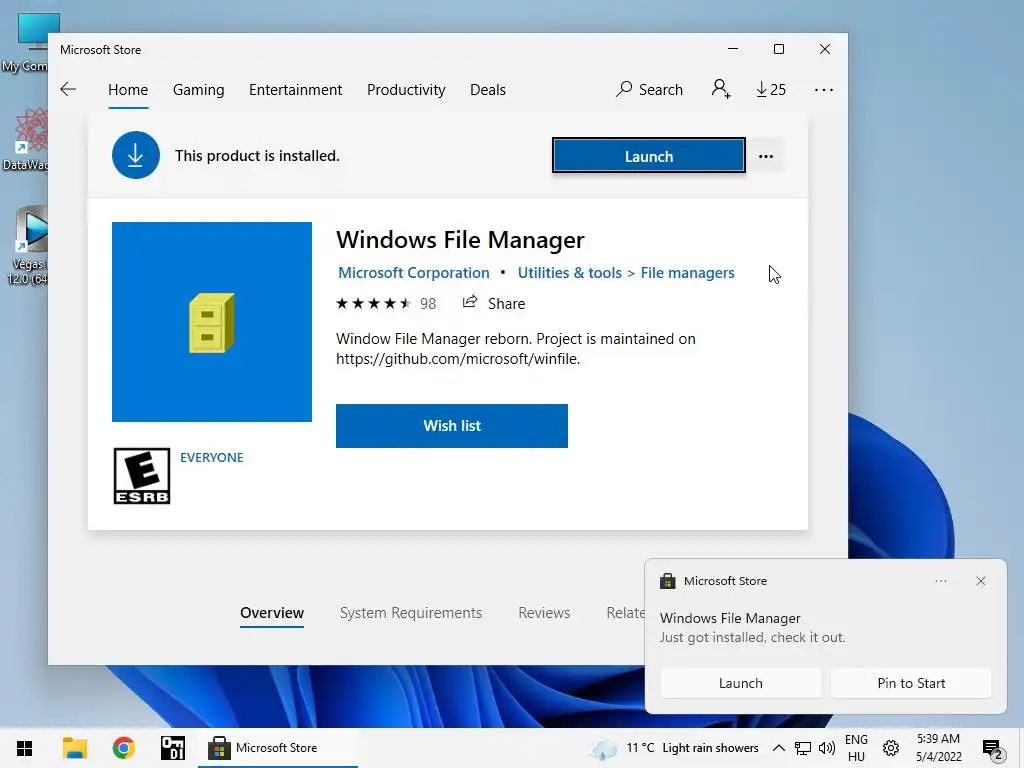Open the File managers category link
The height and width of the screenshot is (768, 1024).
click(x=687, y=272)
